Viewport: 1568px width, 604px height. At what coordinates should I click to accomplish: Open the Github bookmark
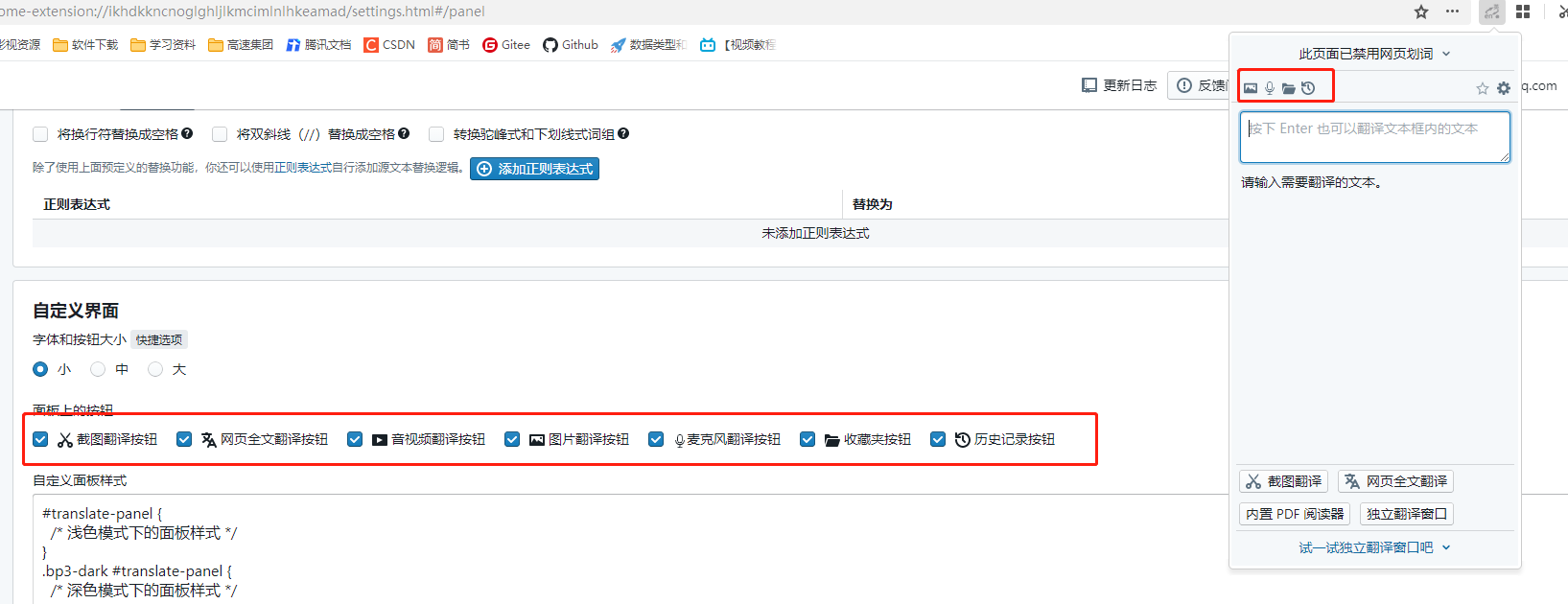tap(571, 45)
